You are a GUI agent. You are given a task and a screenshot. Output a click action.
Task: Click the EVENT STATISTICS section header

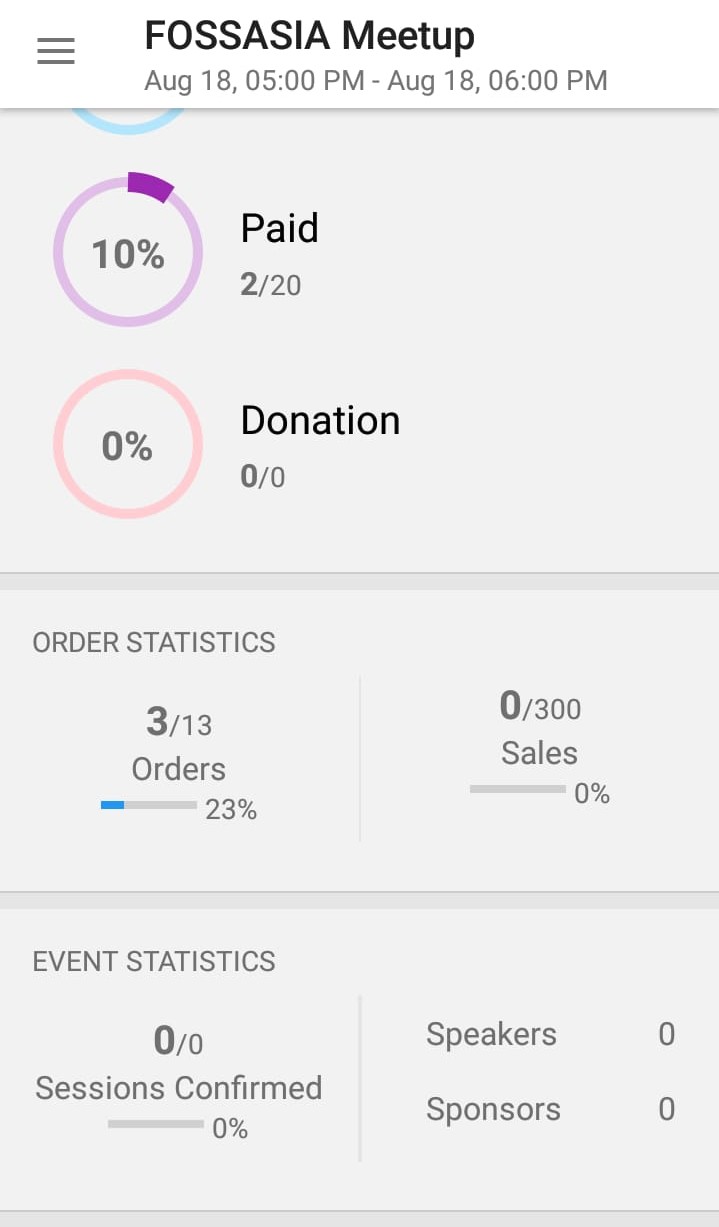coord(154,961)
